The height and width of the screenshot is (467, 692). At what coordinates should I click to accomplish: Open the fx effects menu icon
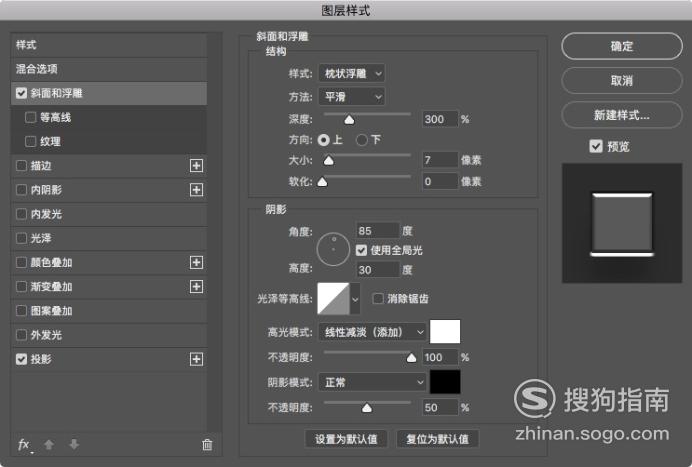pos(24,444)
